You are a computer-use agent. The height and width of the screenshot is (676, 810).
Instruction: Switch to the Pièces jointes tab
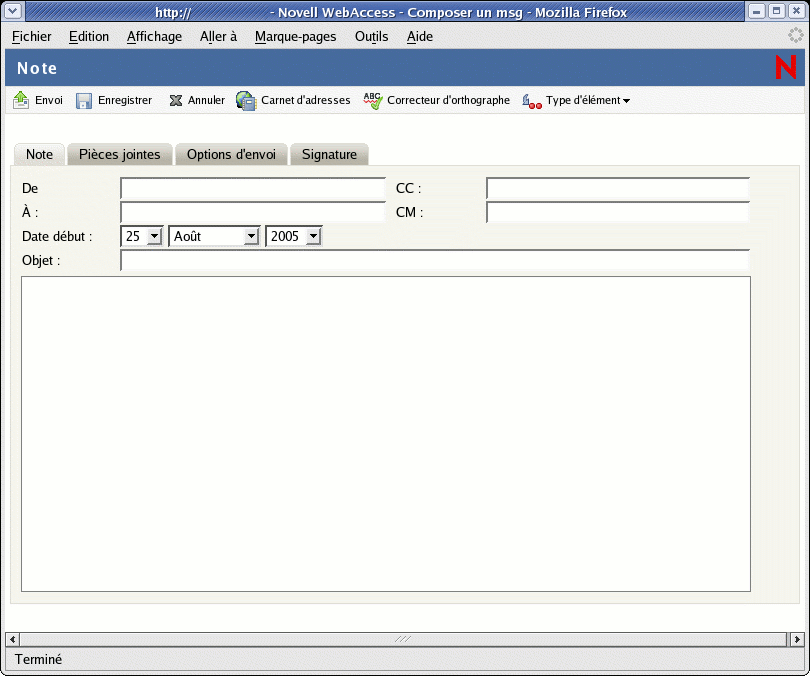(120, 154)
